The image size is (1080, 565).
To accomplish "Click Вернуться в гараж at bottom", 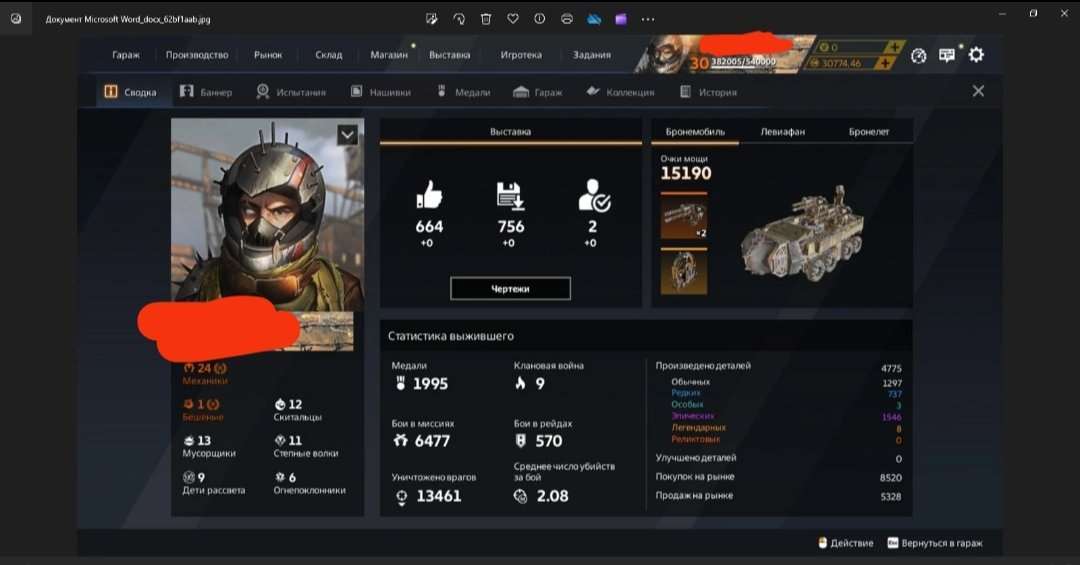I will [x=935, y=543].
